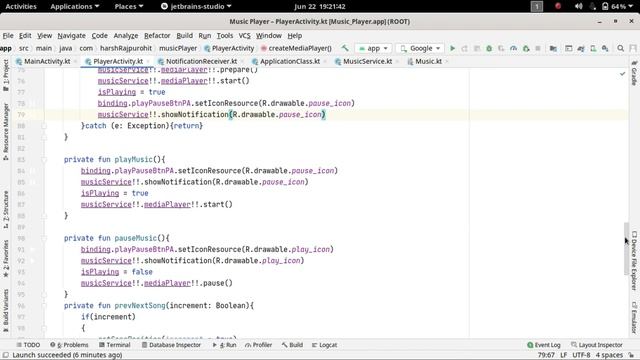Click the UTF-8 encoding status entry
The image size is (640, 360).
(x=581, y=355)
